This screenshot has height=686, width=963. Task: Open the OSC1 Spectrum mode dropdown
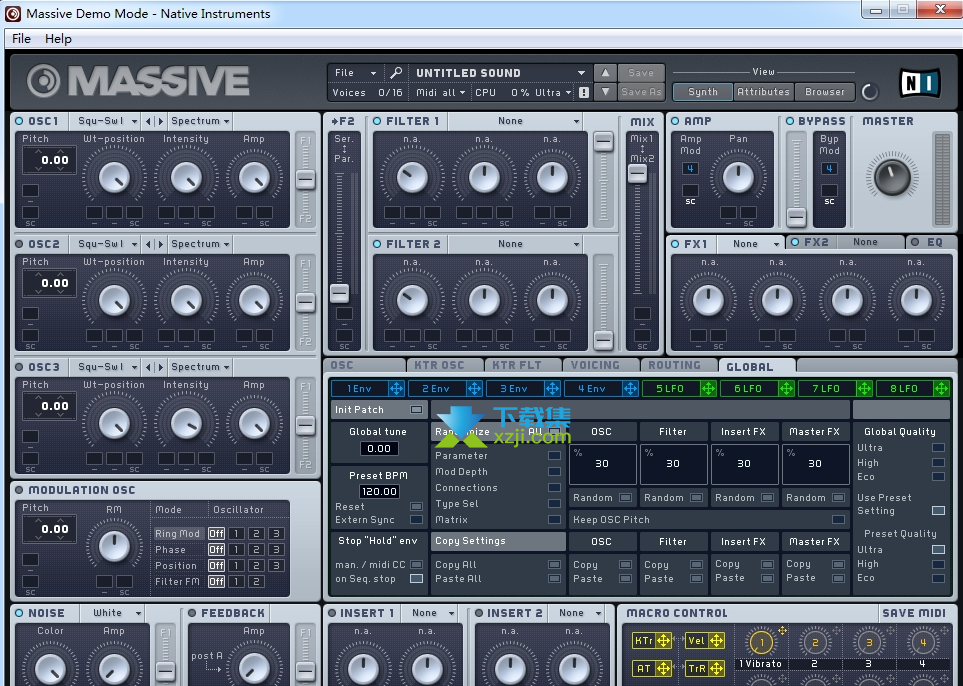(x=200, y=121)
